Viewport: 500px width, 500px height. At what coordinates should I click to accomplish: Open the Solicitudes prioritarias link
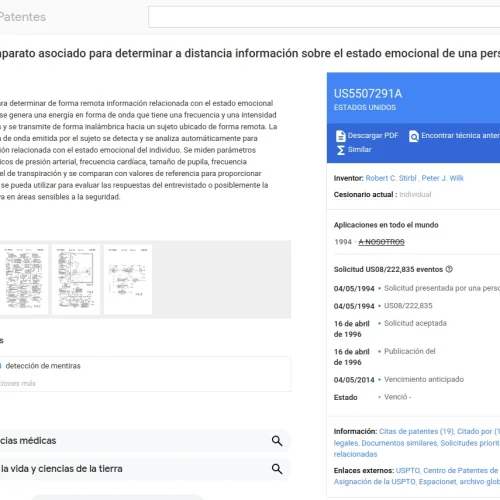[x=470, y=443]
